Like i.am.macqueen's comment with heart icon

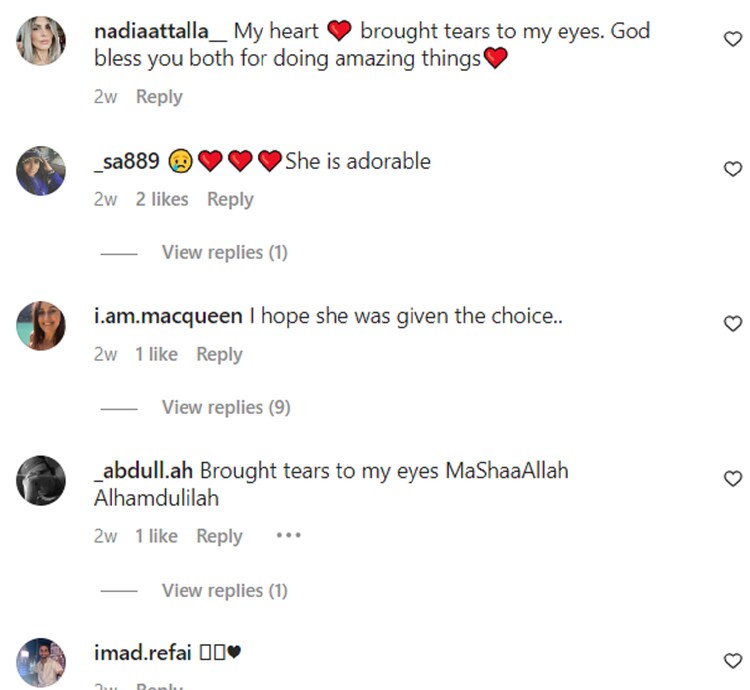(732, 324)
